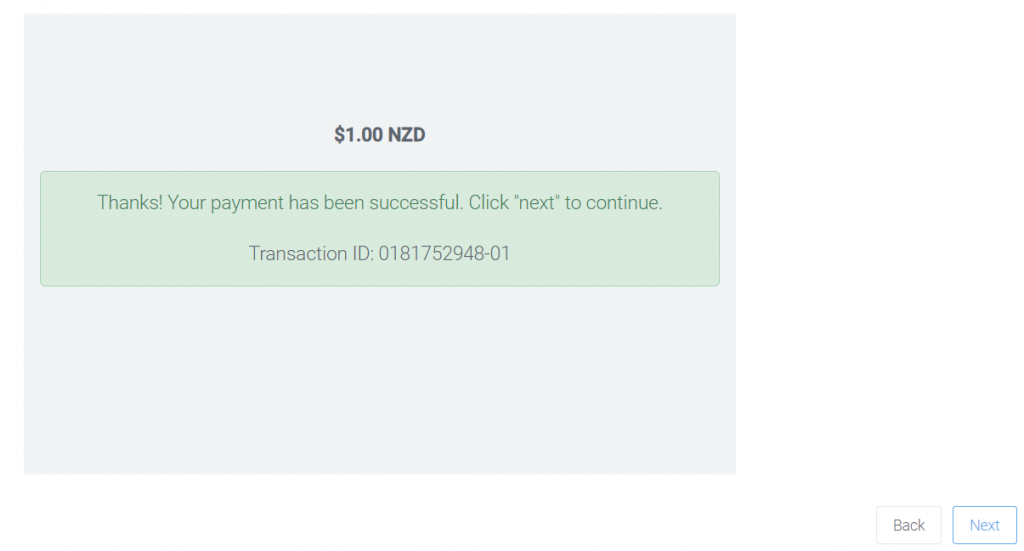Click the quoted word "next" in the message

click(537, 202)
